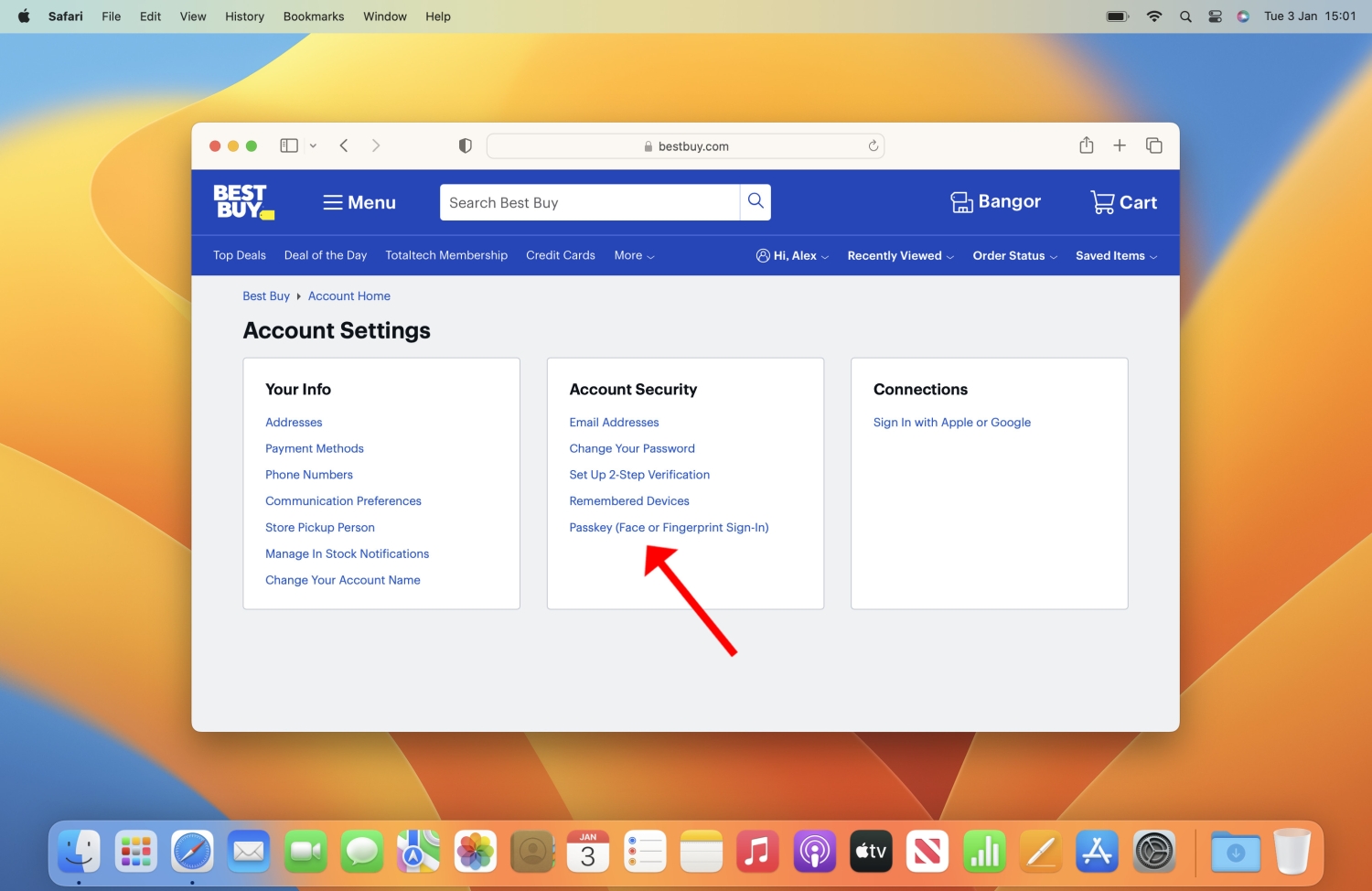Open News from the Dock
The height and width of the screenshot is (891, 1372).
[x=927, y=852]
